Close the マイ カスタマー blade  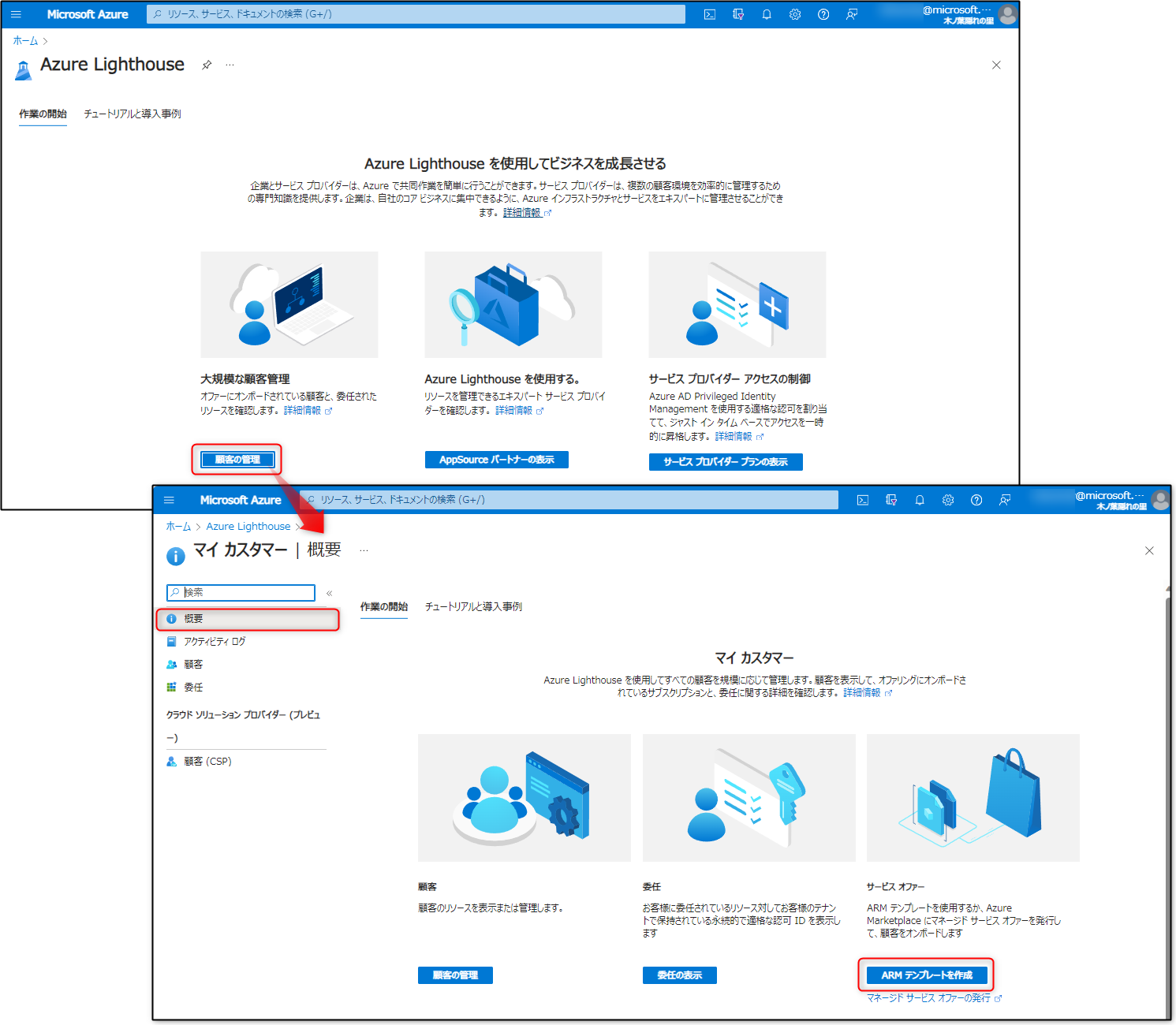point(1149,550)
